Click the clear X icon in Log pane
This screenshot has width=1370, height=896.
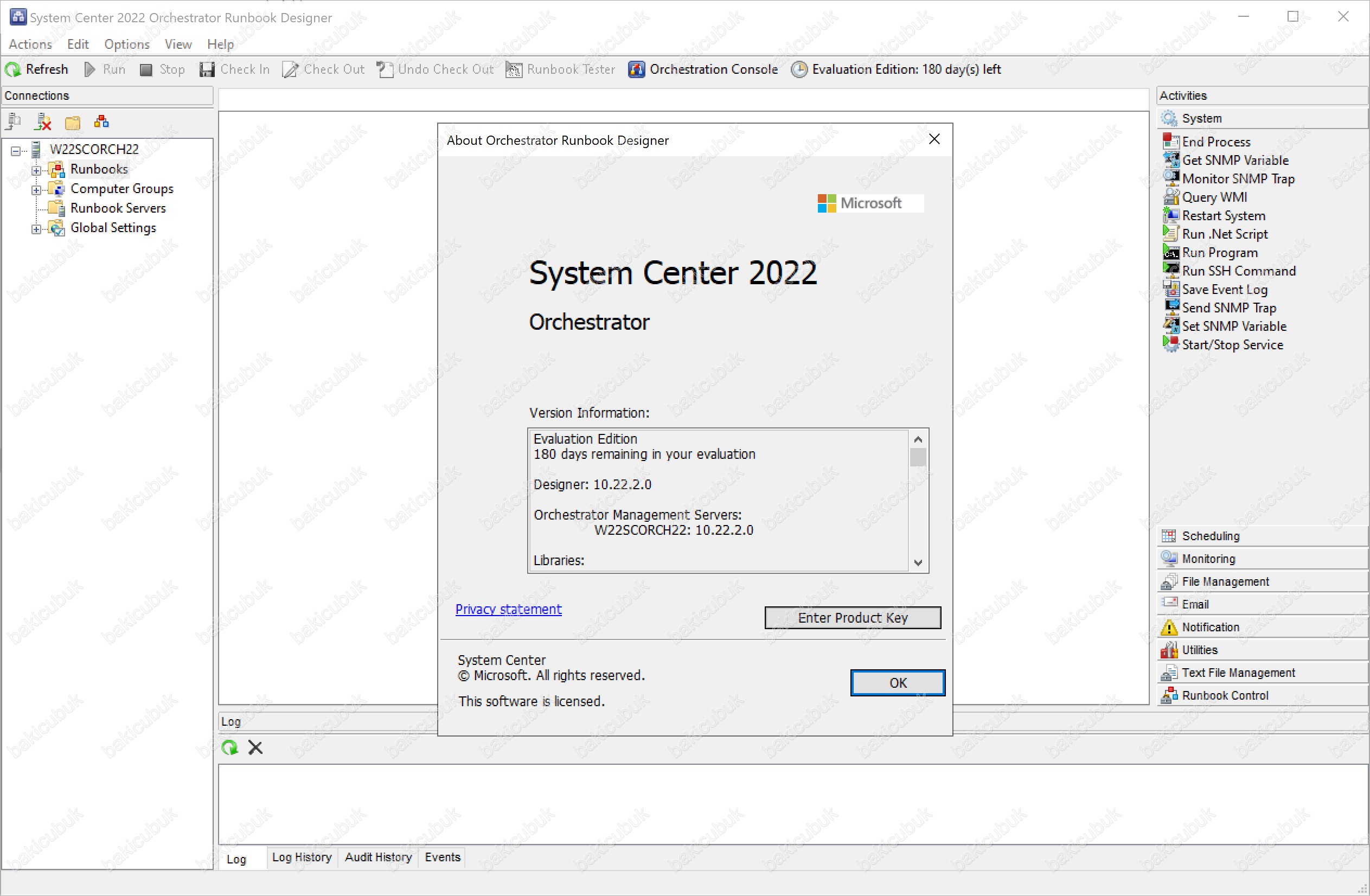tap(255, 747)
